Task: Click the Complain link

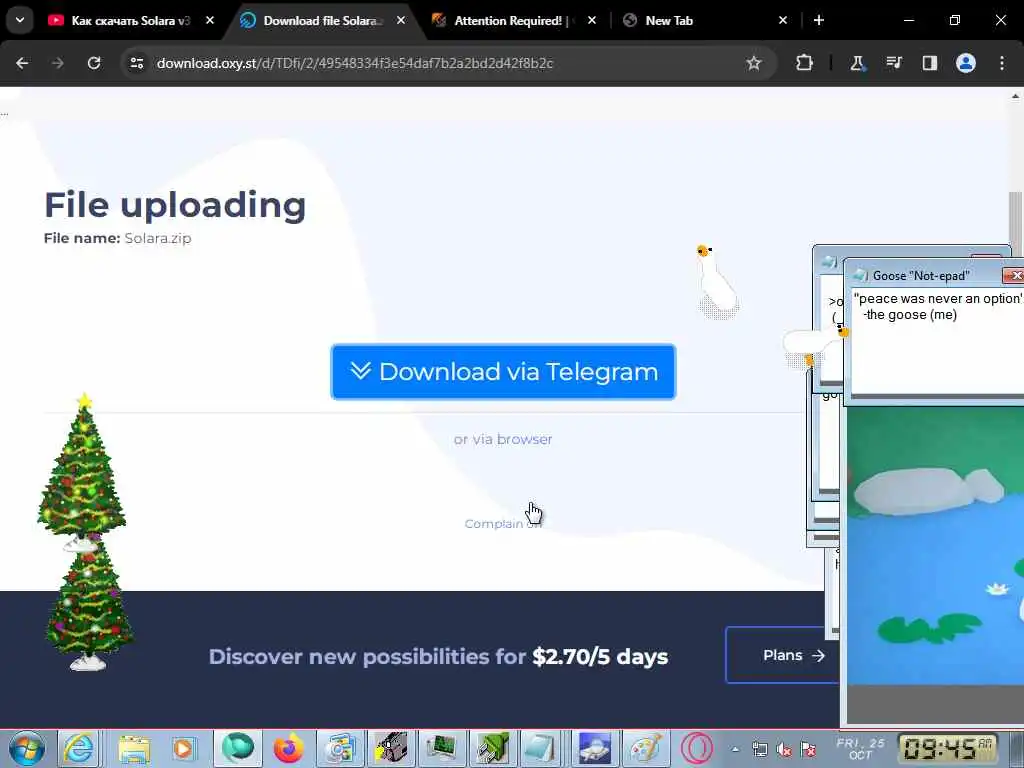Action: pyautogui.click(x=503, y=524)
